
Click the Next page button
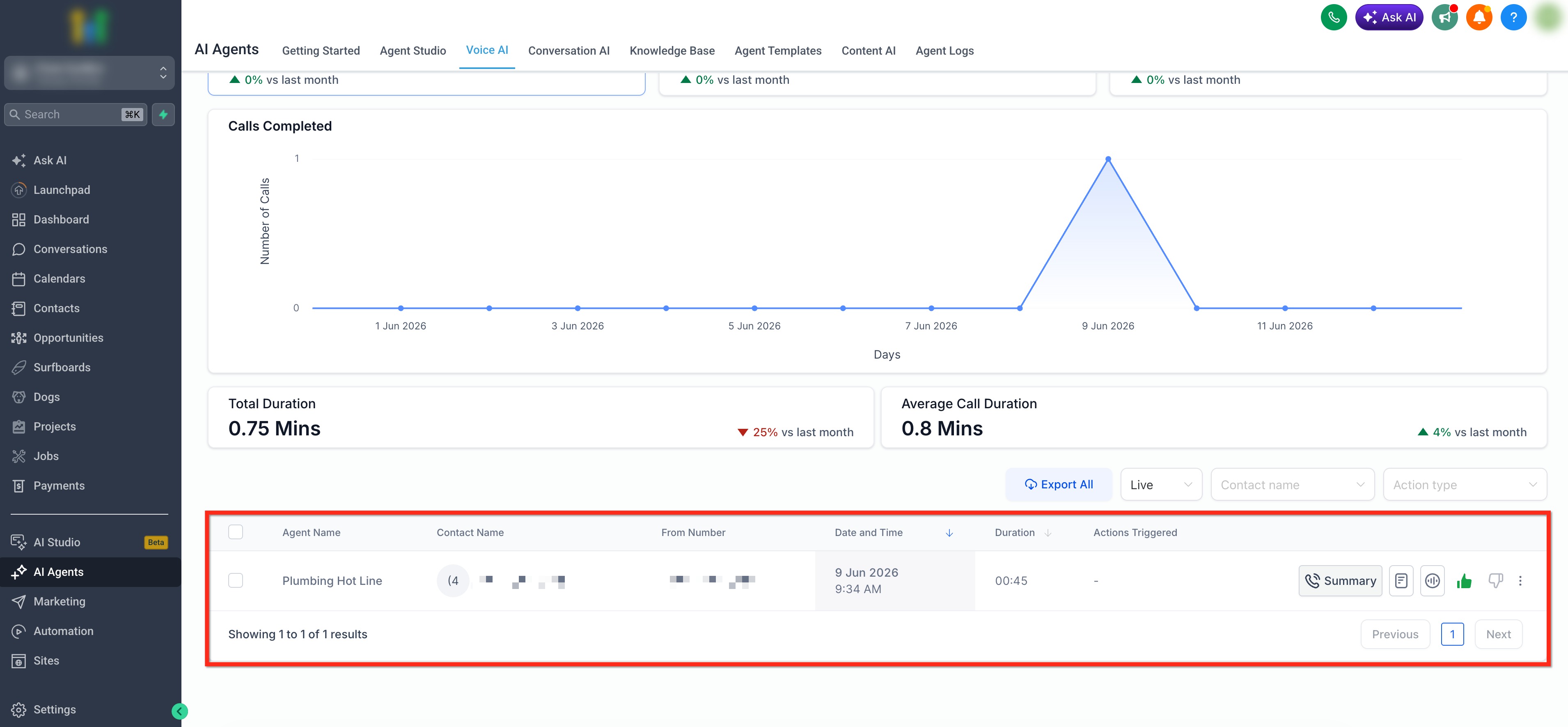[x=1498, y=635]
